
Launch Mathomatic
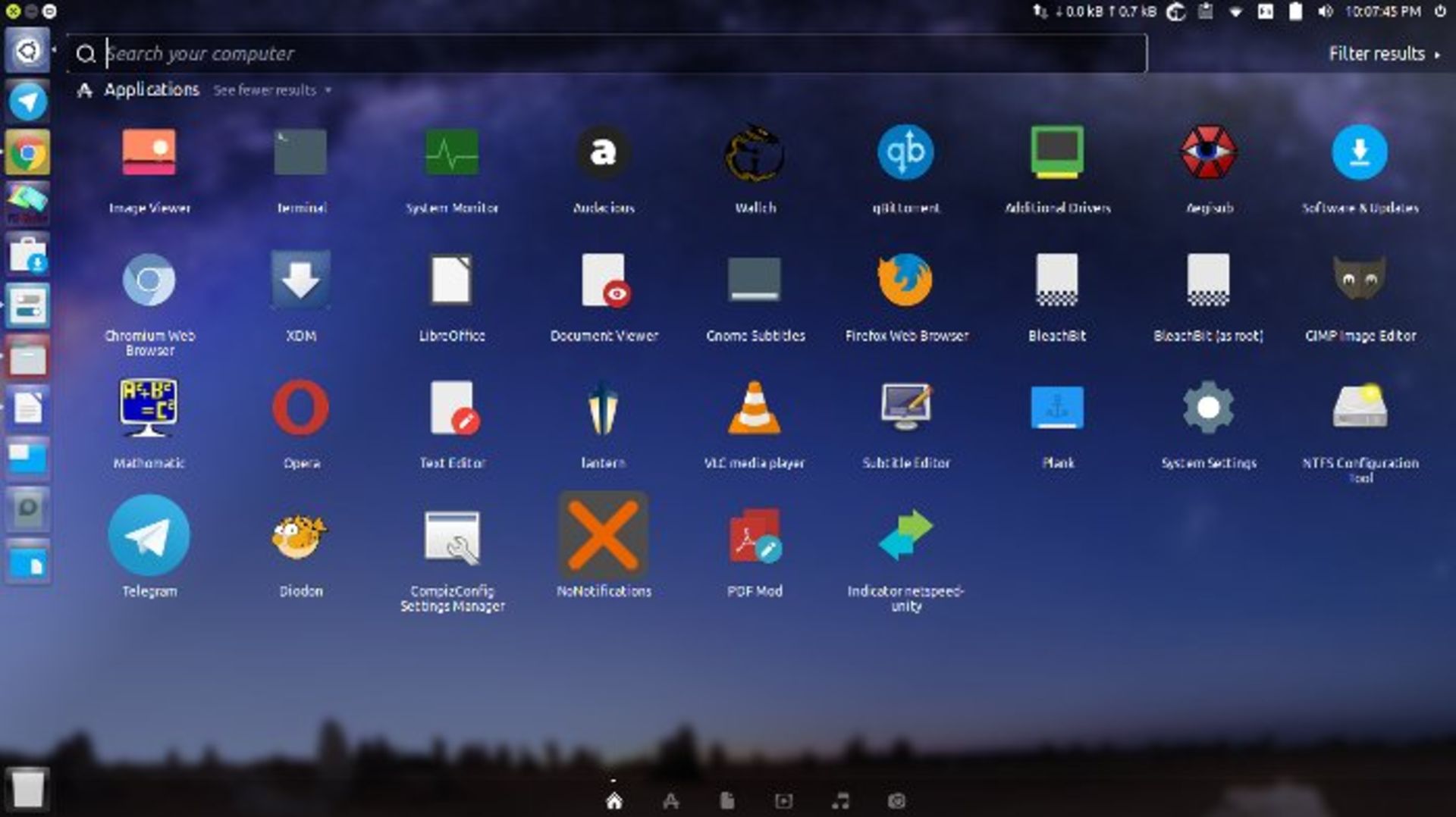tap(149, 409)
